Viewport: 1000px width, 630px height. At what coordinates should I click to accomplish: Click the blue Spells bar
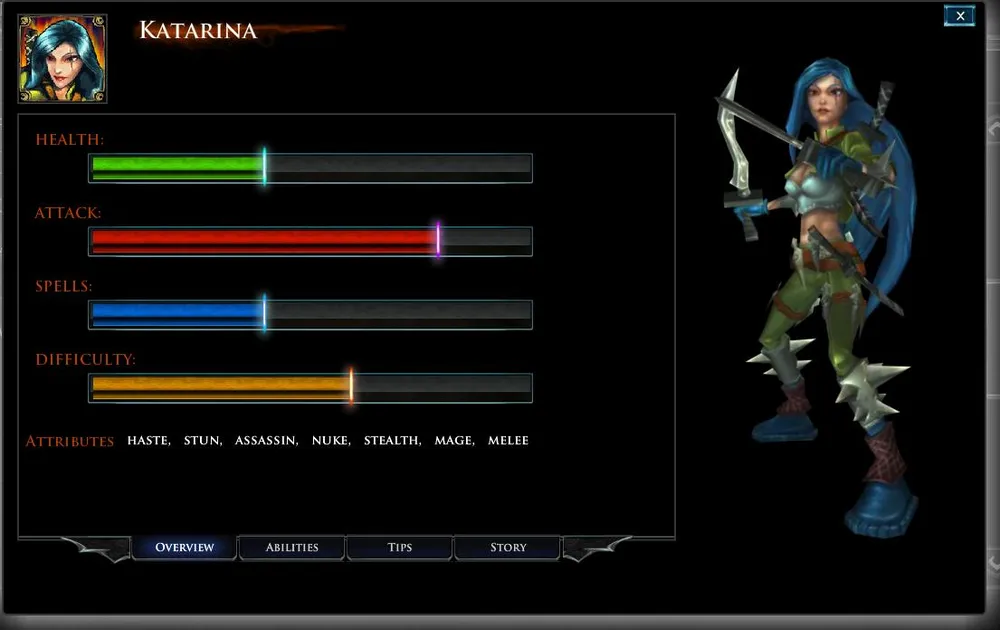311,315
